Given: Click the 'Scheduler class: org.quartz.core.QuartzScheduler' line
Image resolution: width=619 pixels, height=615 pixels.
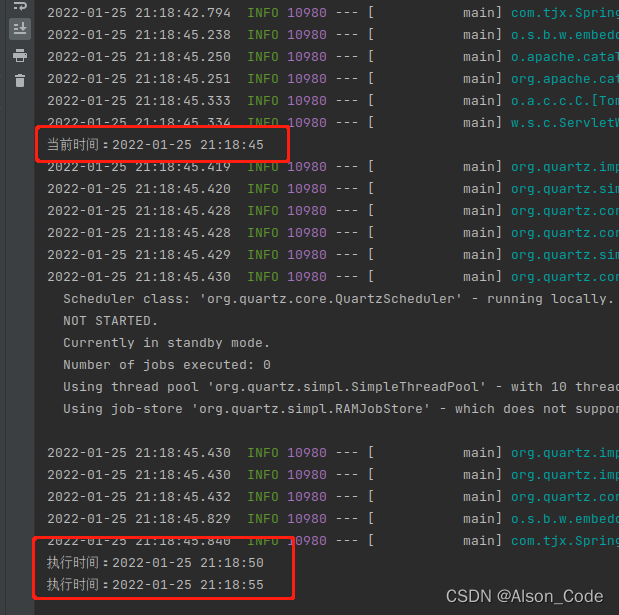Looking at the screenshot, I should click(x=338, y=299).
